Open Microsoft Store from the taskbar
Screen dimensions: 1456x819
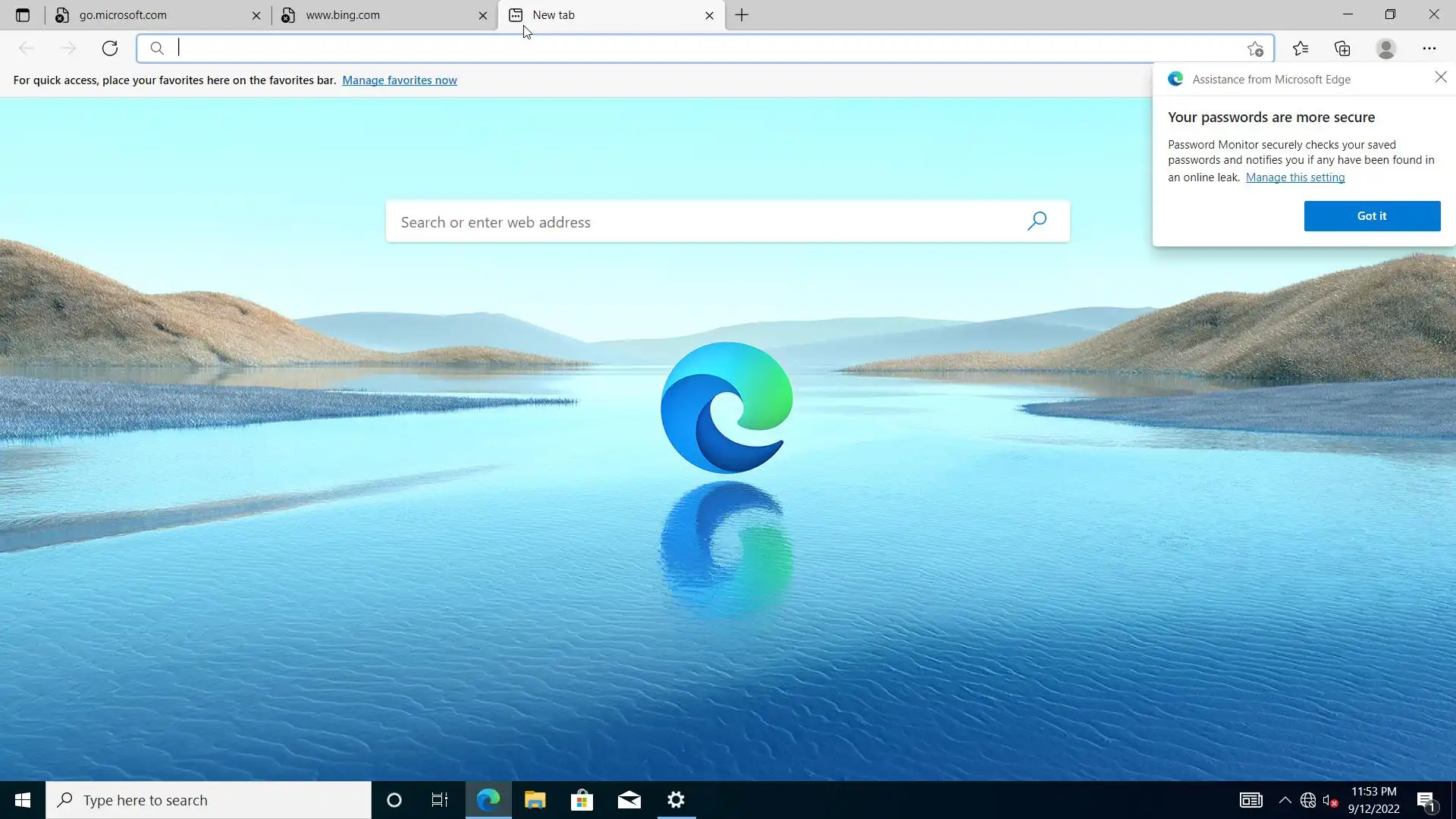(582, 800)
